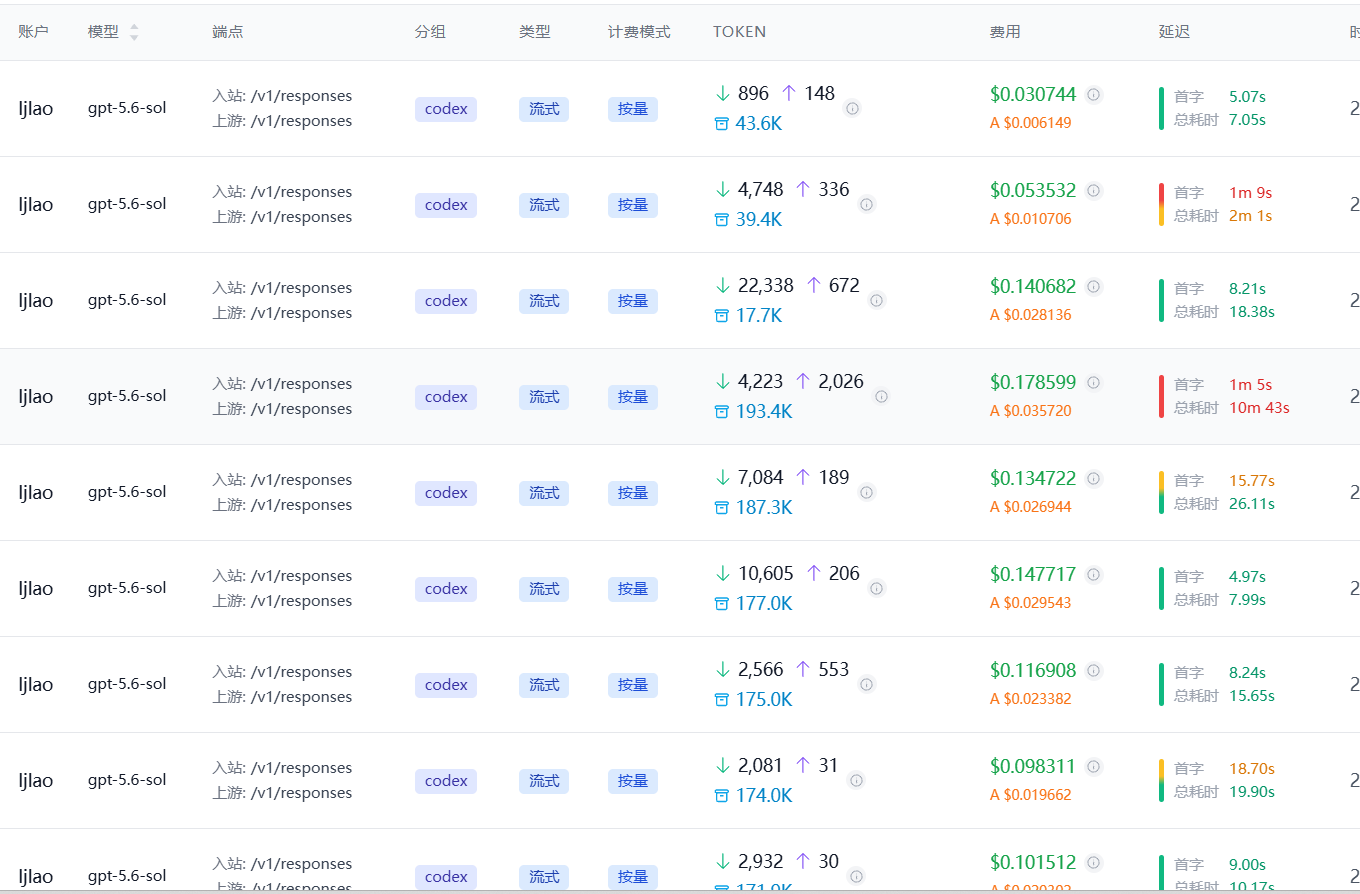This screenshot has height=894, width=1360.
Task: Select the orange cost A $0.029543
Action: tap(1031, 603)
